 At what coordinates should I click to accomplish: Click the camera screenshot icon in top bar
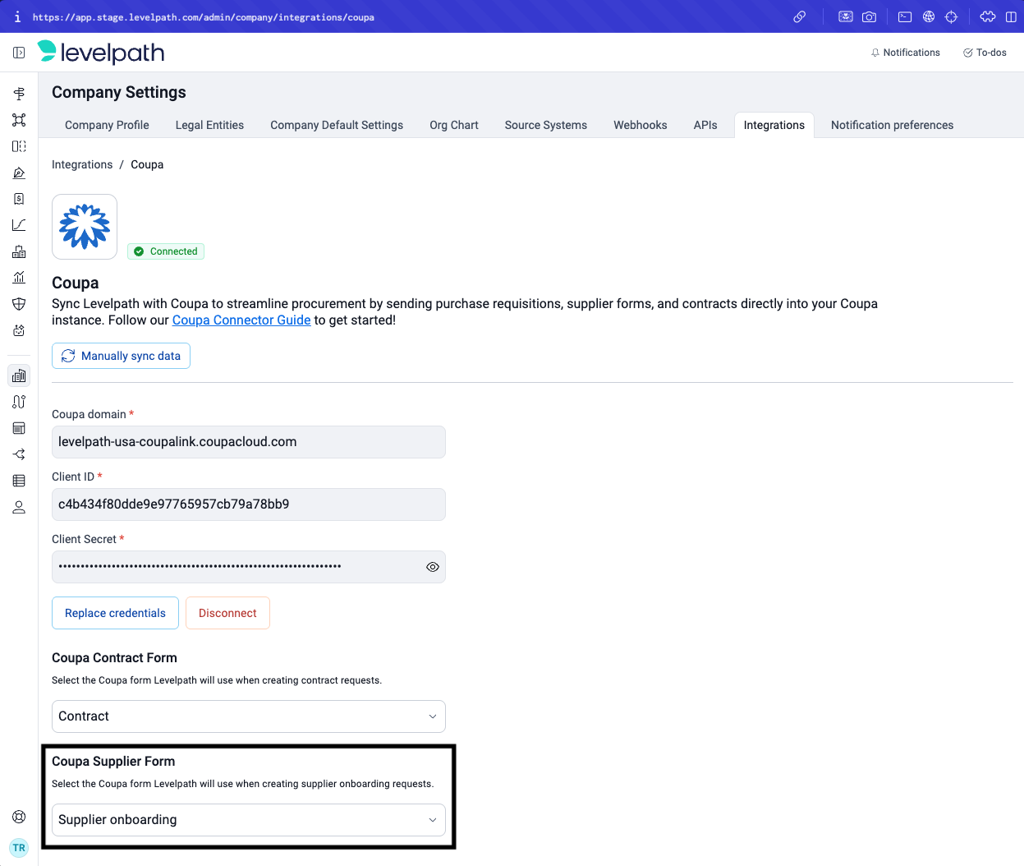[869, 17]
